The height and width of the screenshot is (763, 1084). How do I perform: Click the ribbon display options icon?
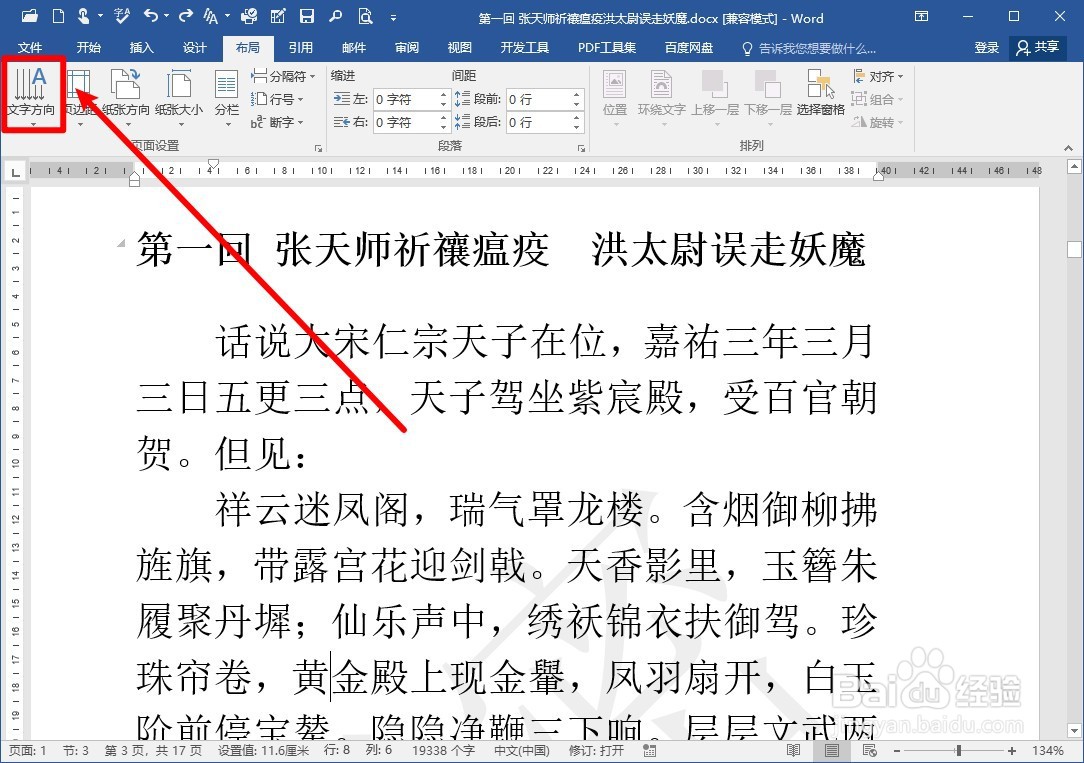(x=922, y=16)
